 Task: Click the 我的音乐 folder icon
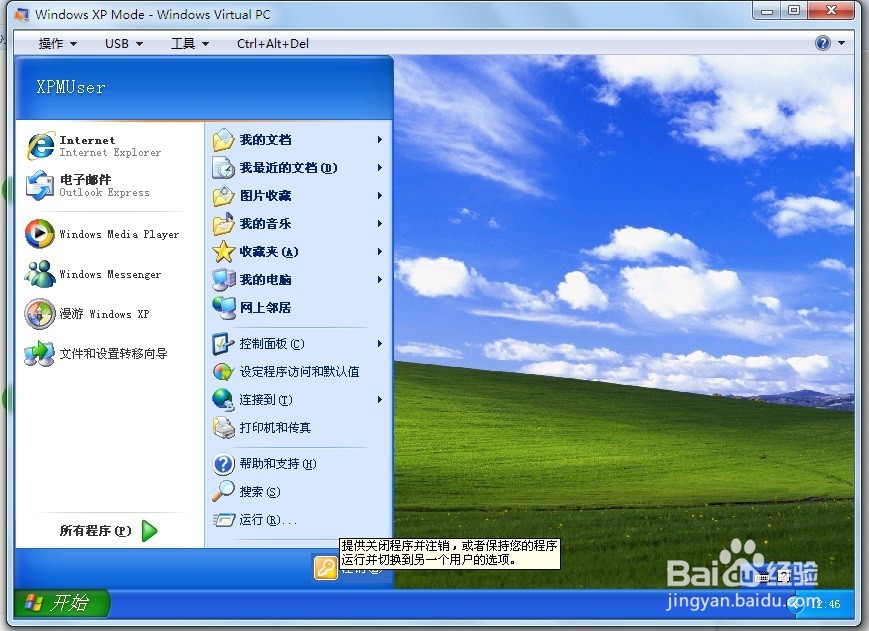(x=224, y=223)
